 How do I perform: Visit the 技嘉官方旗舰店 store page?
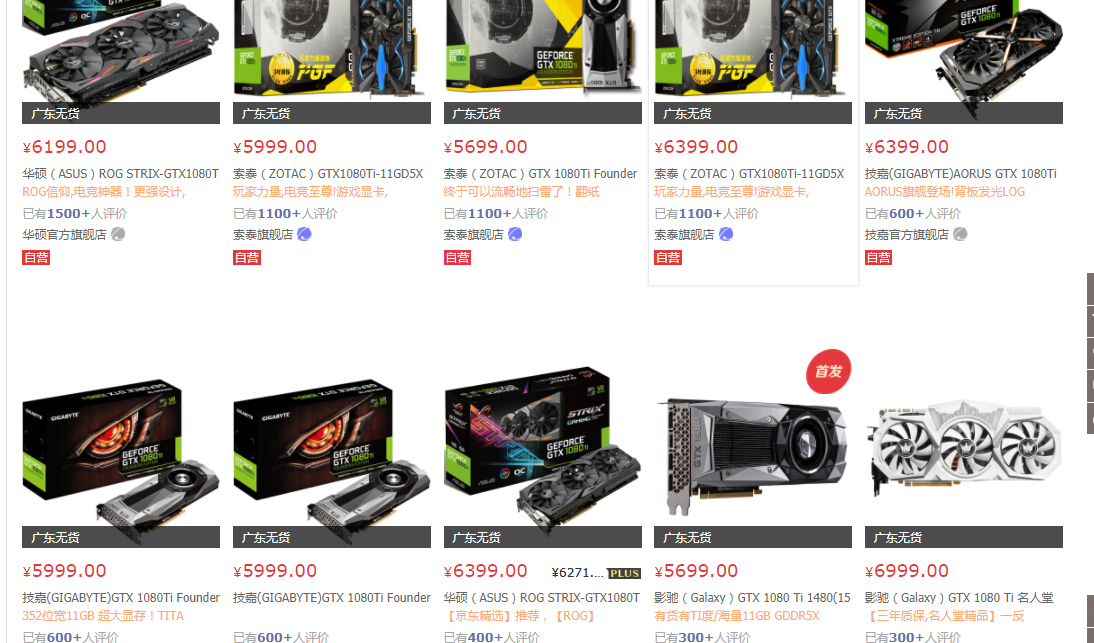point(907,234)
